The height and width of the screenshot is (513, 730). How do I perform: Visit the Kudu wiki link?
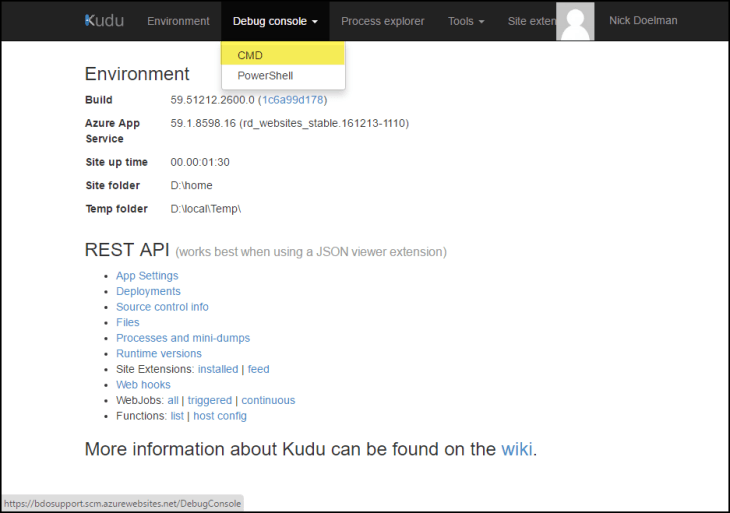pyautogui.click(x=516, y=449)
